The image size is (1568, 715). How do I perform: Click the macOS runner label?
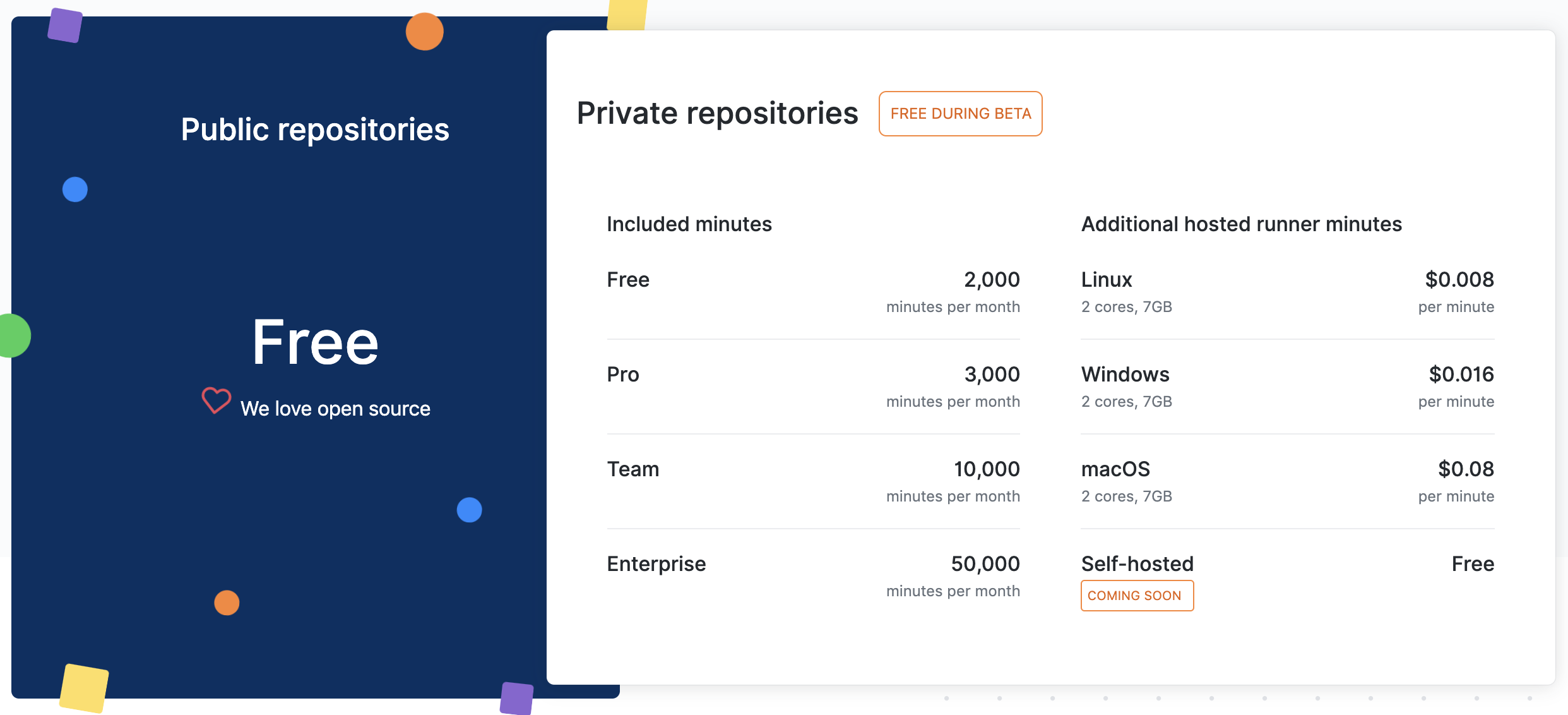(x=1115, y=469)
